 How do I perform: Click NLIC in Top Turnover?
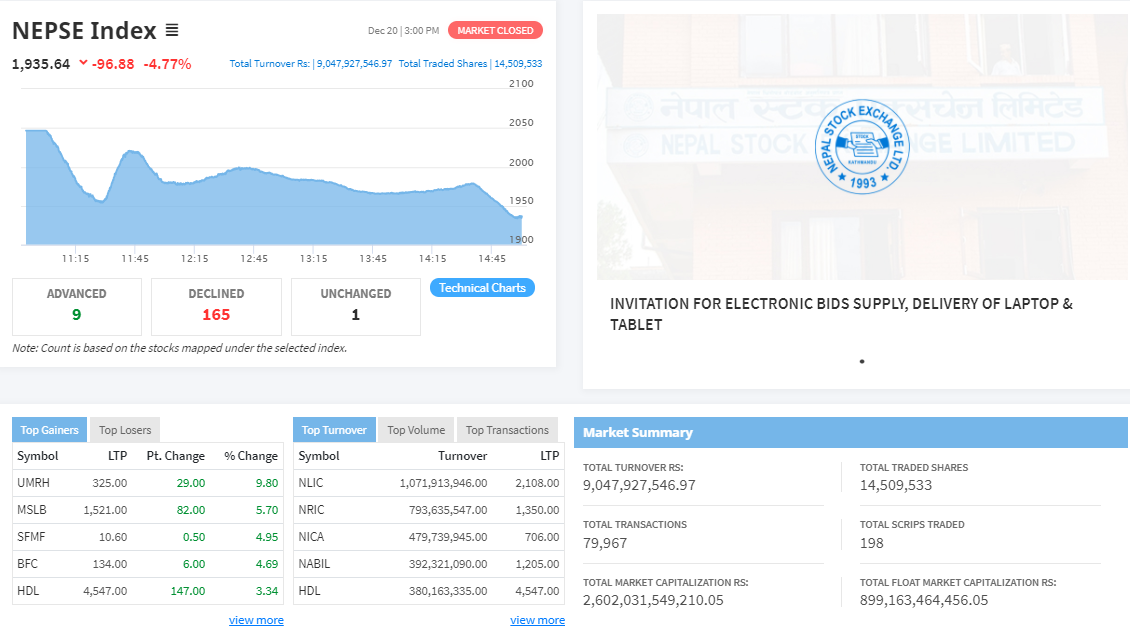[311, 483]
